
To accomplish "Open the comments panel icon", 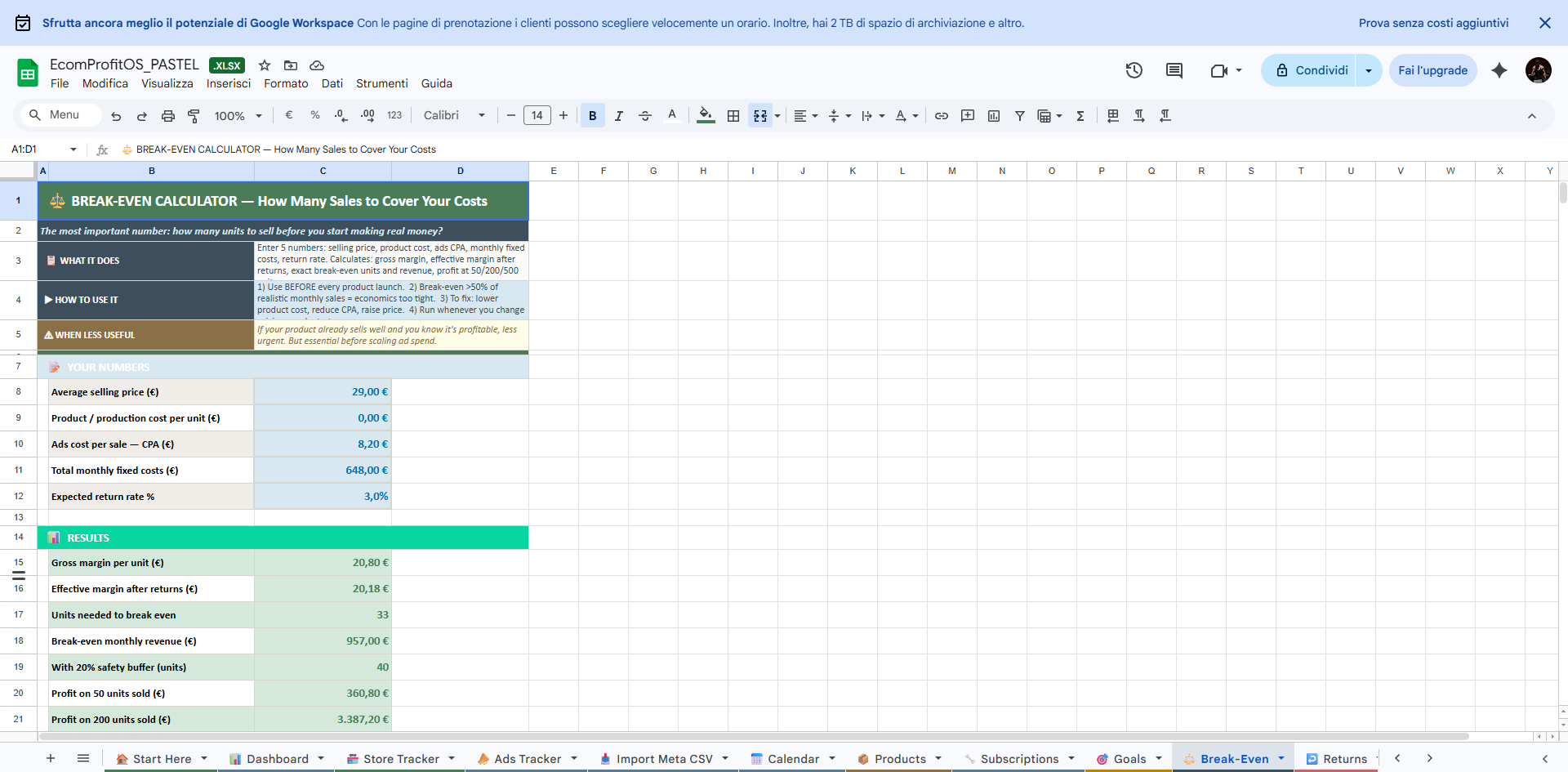I will click(x=1174, y=70).
